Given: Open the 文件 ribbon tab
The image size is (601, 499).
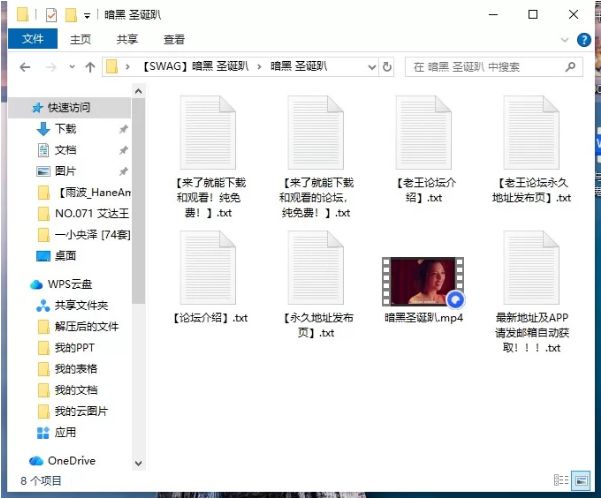Looking at the screenshot, I should click(33, 39).
